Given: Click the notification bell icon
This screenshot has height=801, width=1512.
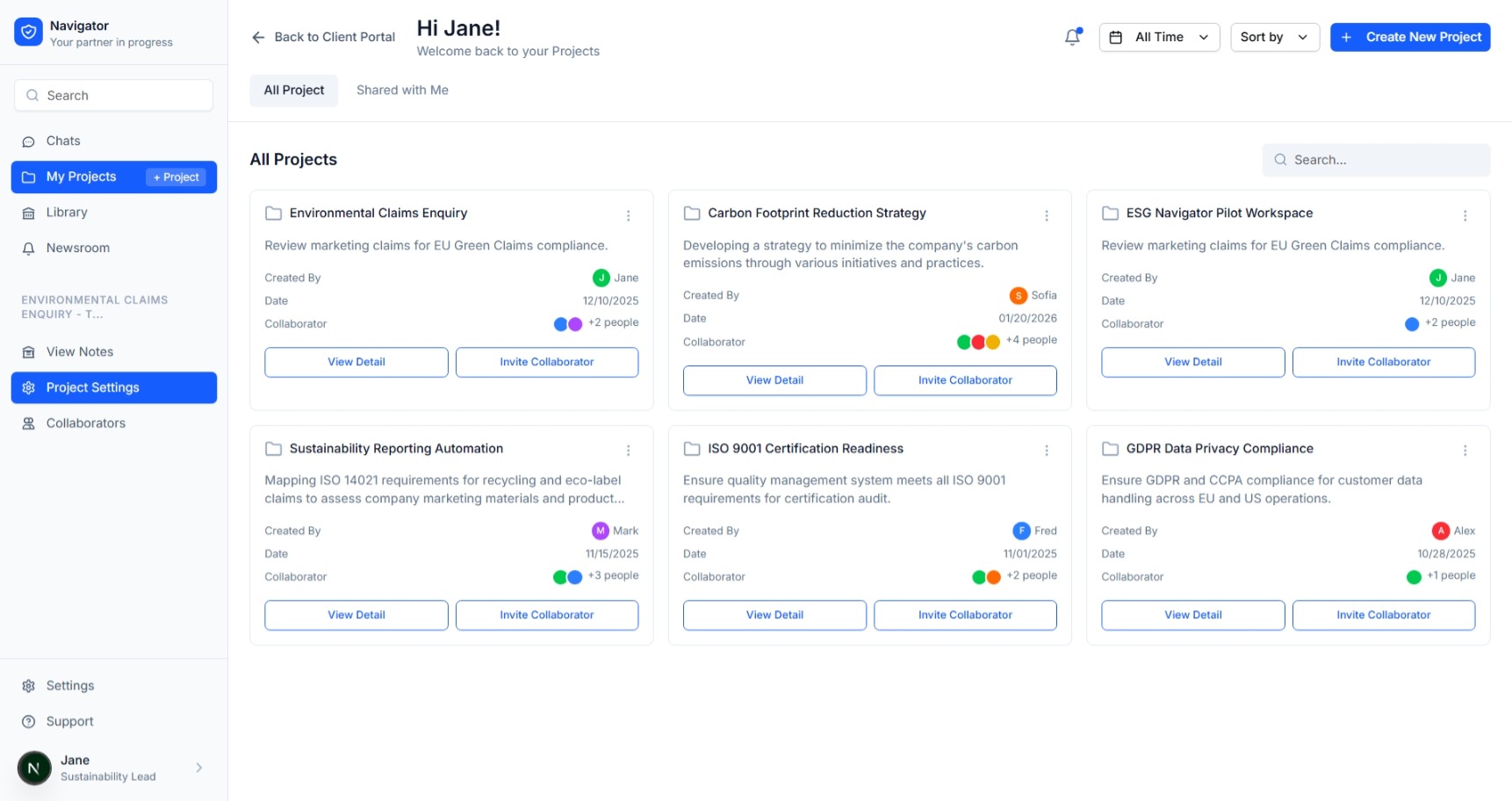Looking at the screenshot, I should point(1072,37).
